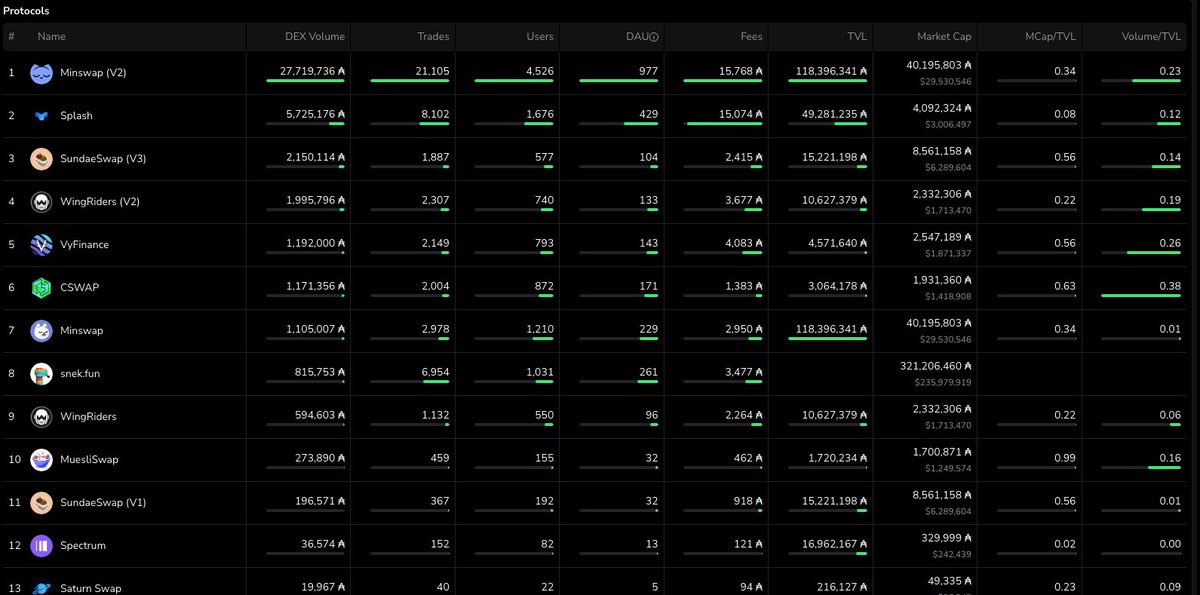Sort by the Fees column header

(x=752, y=37)
